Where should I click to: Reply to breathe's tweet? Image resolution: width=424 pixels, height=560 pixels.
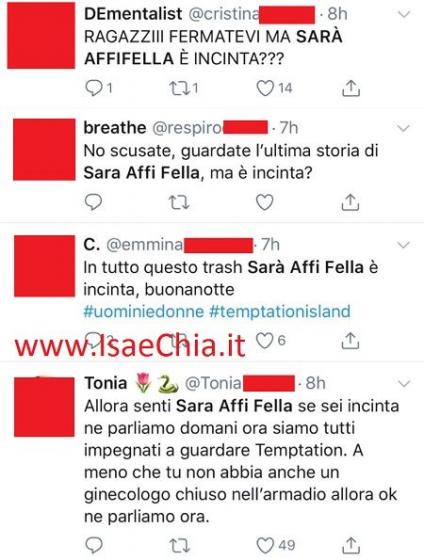94,202
